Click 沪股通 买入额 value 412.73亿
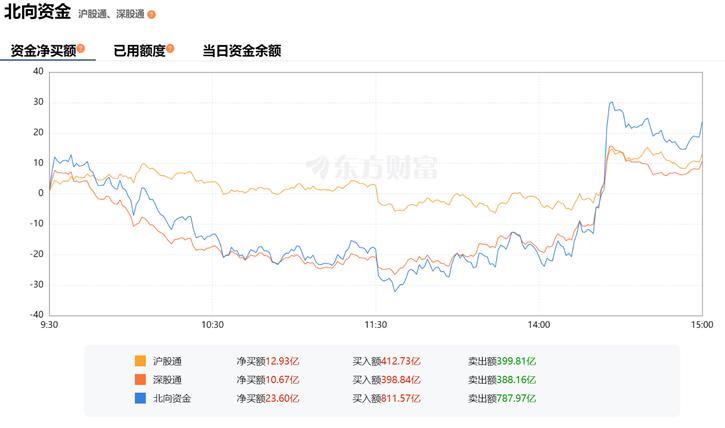The height and width of the screenshot is (428, 725). coord(400,361)
